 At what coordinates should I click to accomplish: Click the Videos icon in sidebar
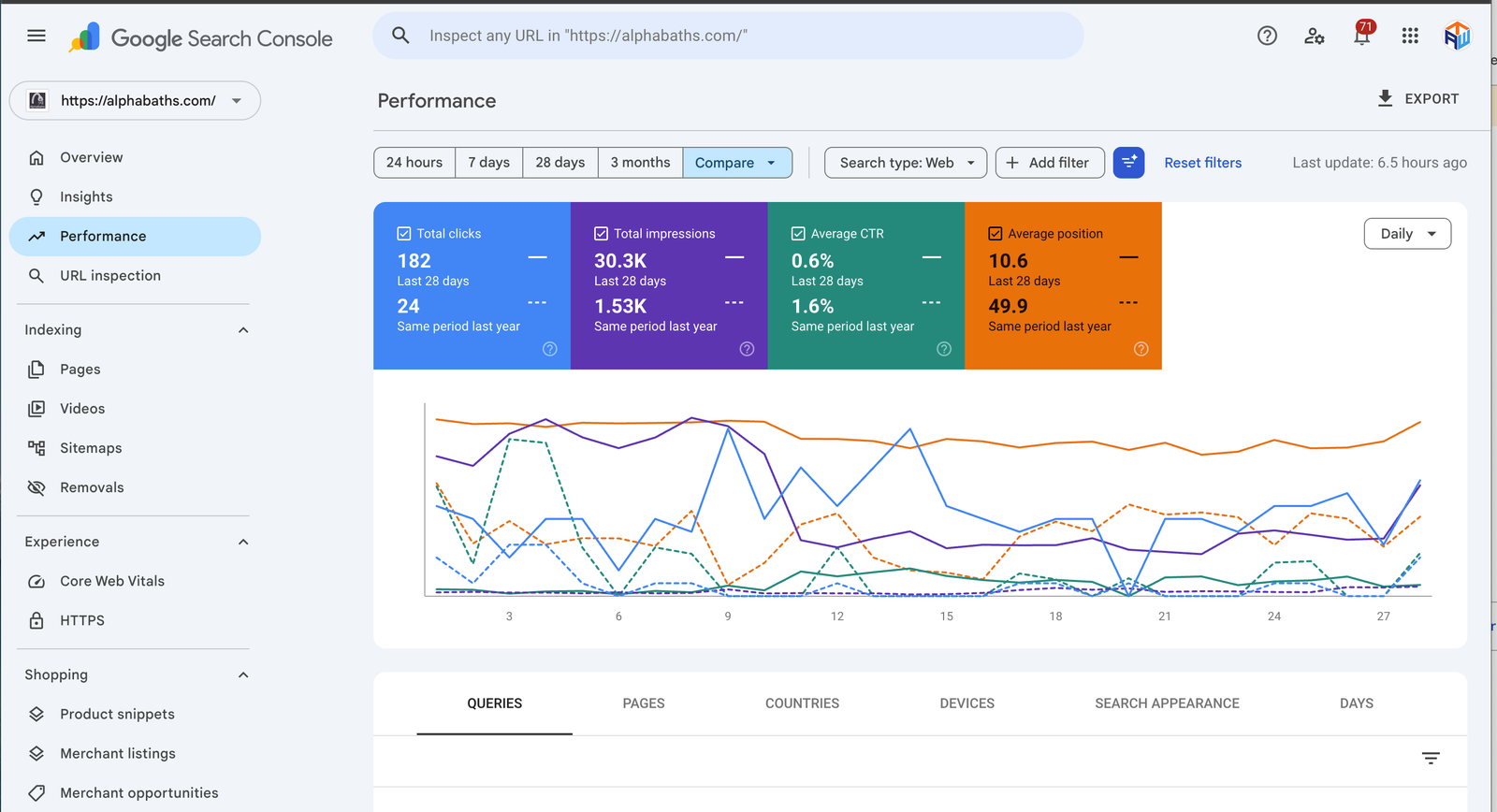click(36, 409)
